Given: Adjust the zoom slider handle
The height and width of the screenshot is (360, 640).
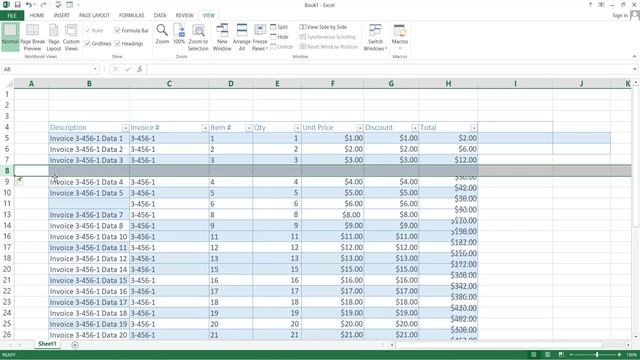Looking at the screenshot, I should [x=597, y=355].
